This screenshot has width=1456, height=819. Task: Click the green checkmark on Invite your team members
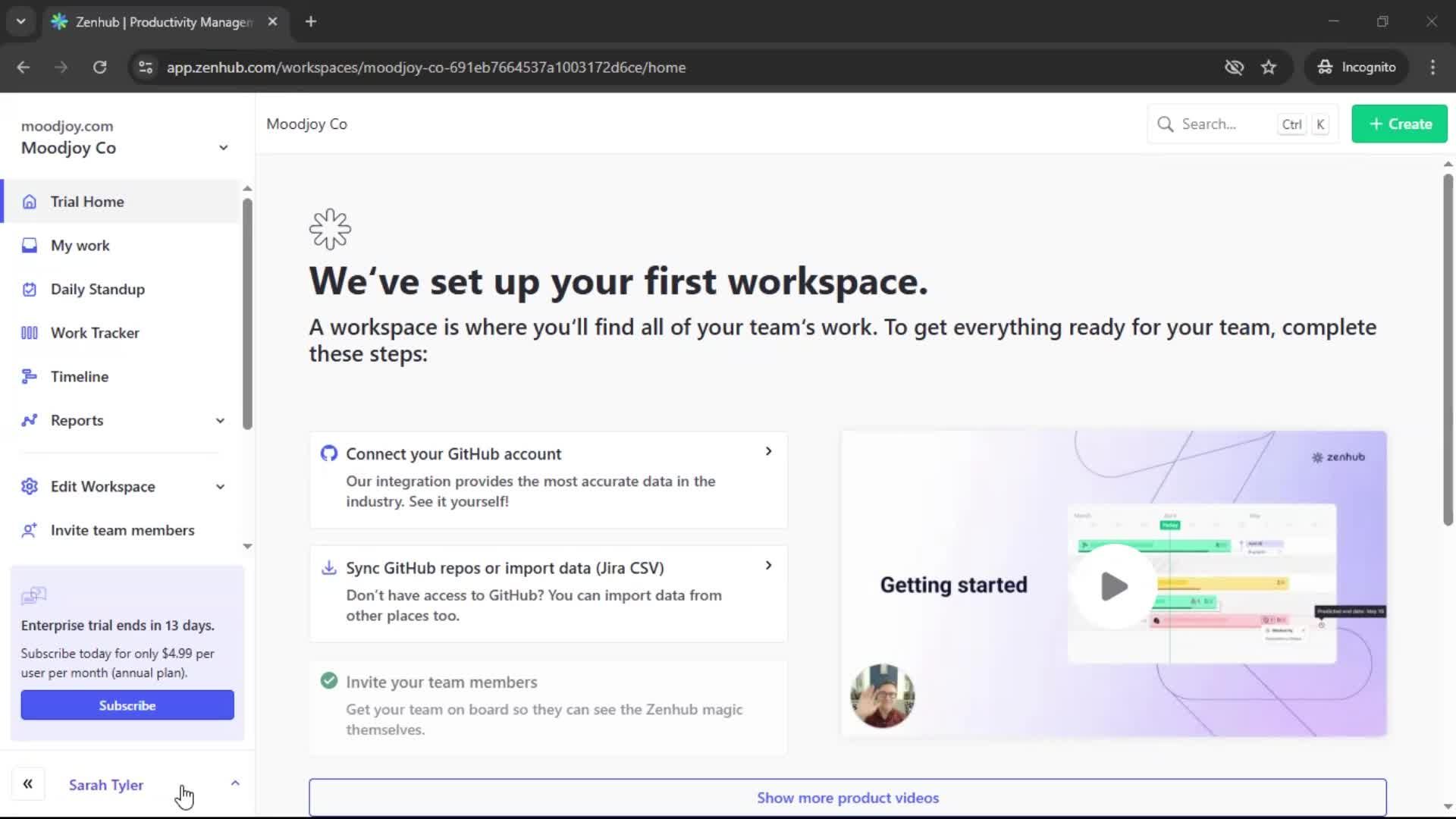tap(328, 680)
